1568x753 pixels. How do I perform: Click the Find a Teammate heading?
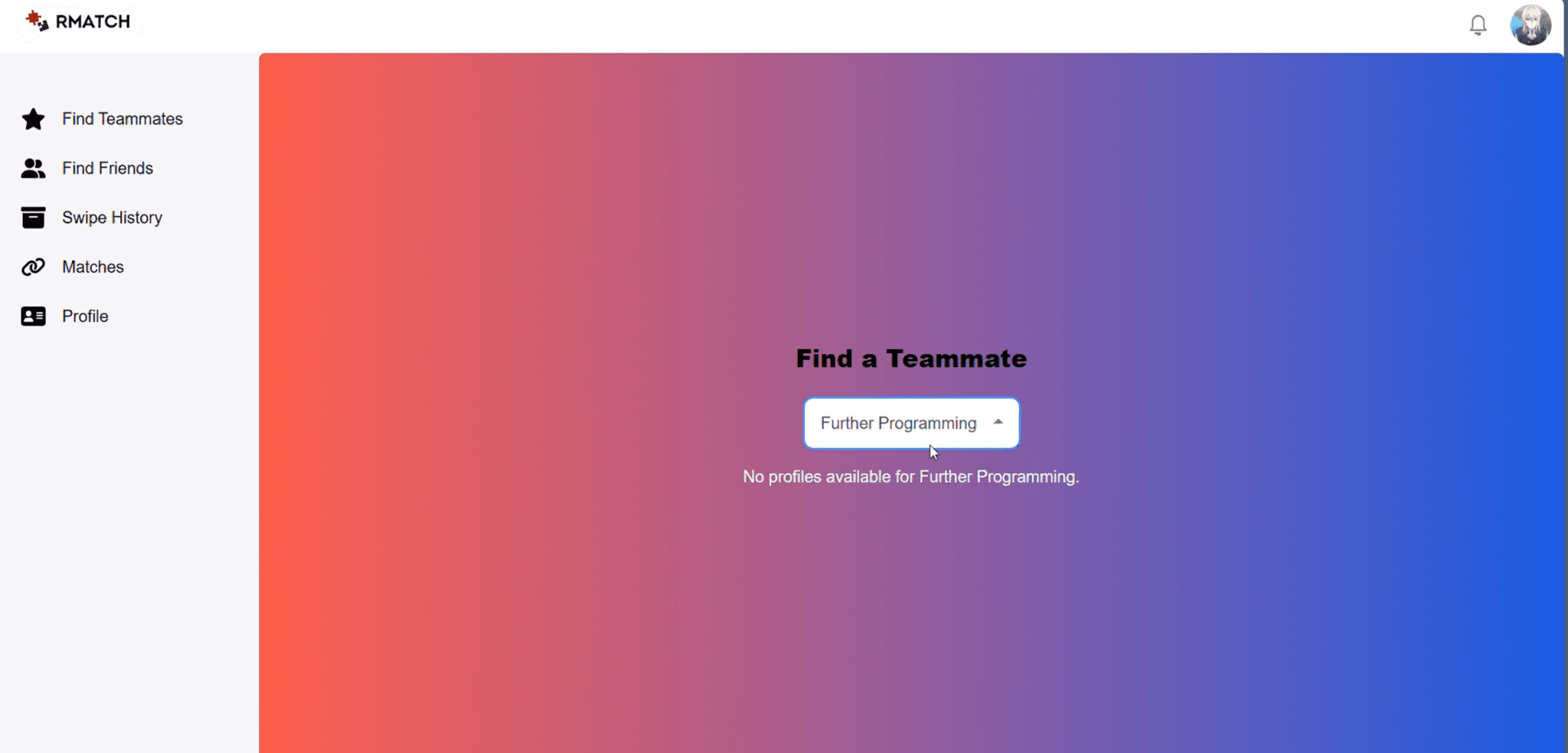pos(910,358)
